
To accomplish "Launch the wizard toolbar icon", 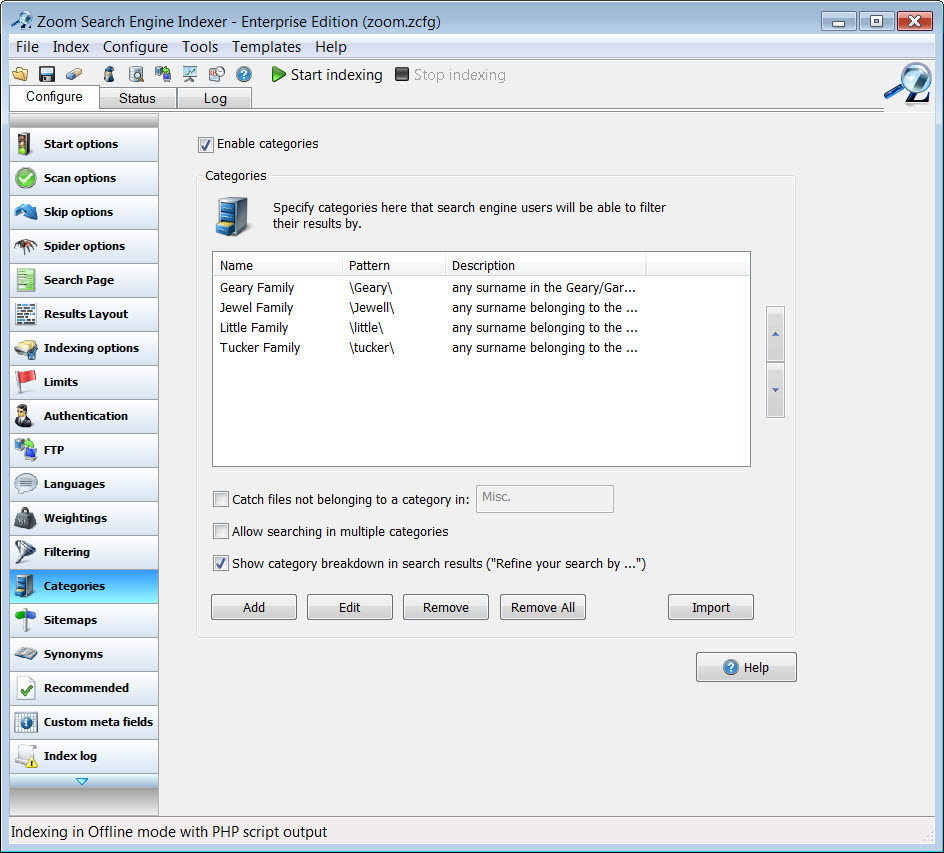I will [109, 74].
